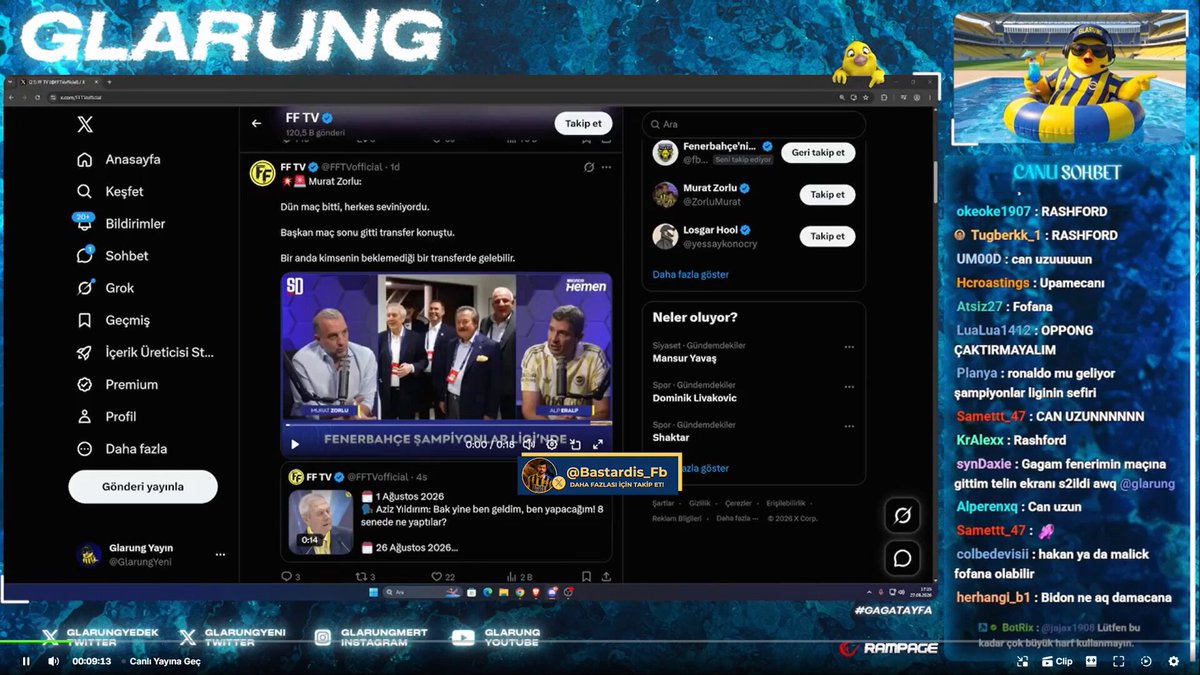Viewport: 1200px width, 675px height.
Task: Jump to live with Canlı Yayına Geç
Action: [165, 661]
